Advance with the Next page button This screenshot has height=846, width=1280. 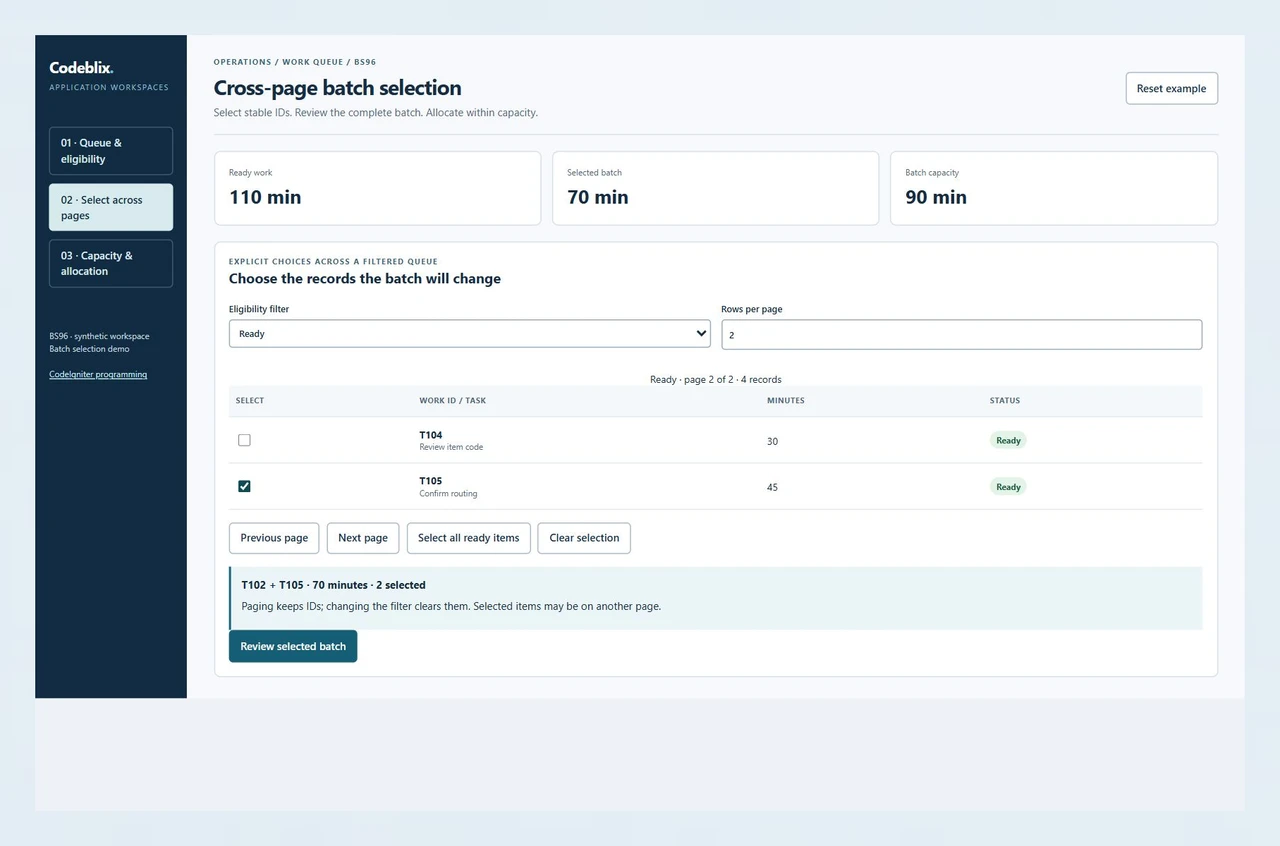pos(363,538)
